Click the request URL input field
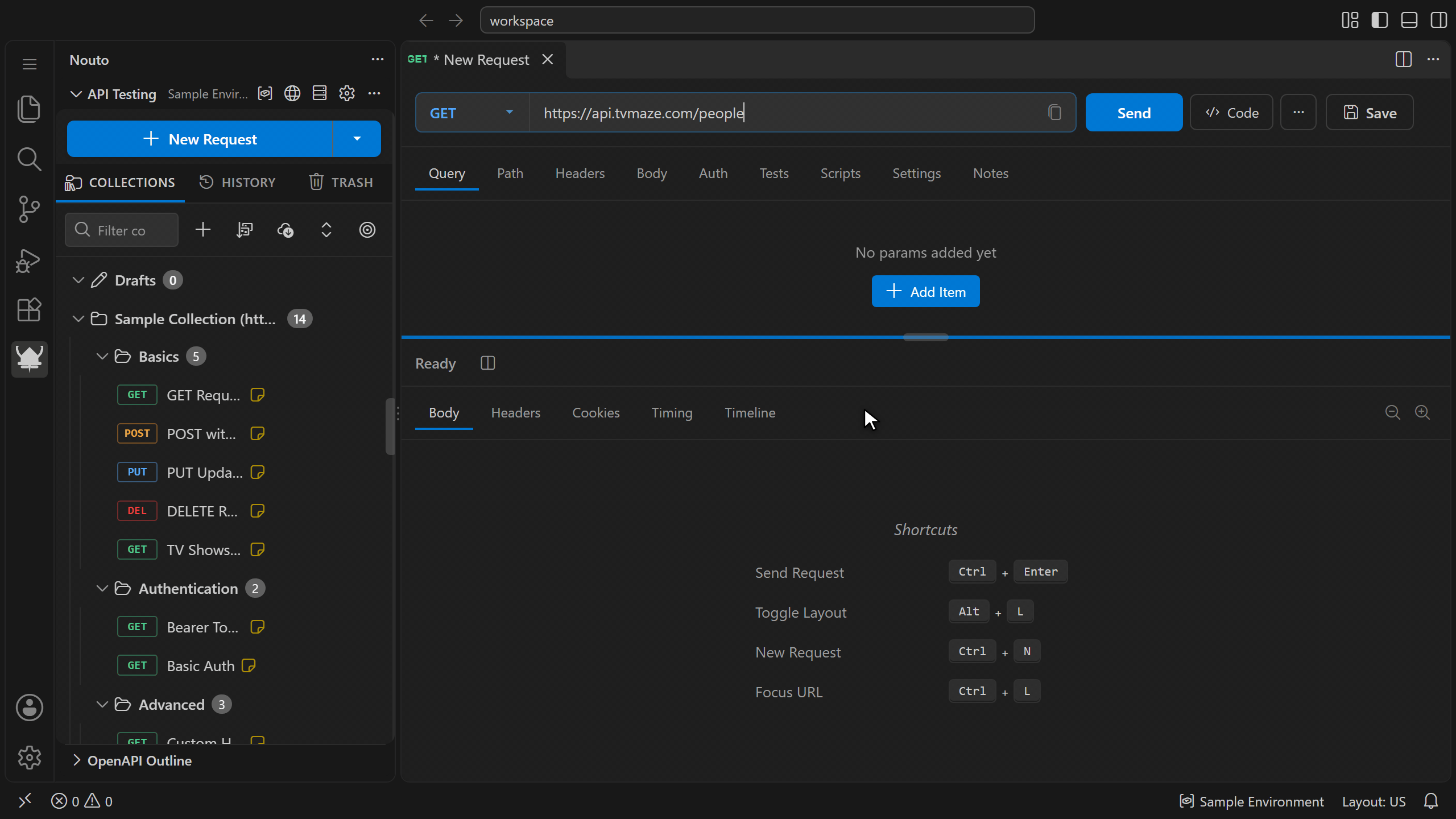The height and width of the screenshot is (819, 1456). [788, 113]
